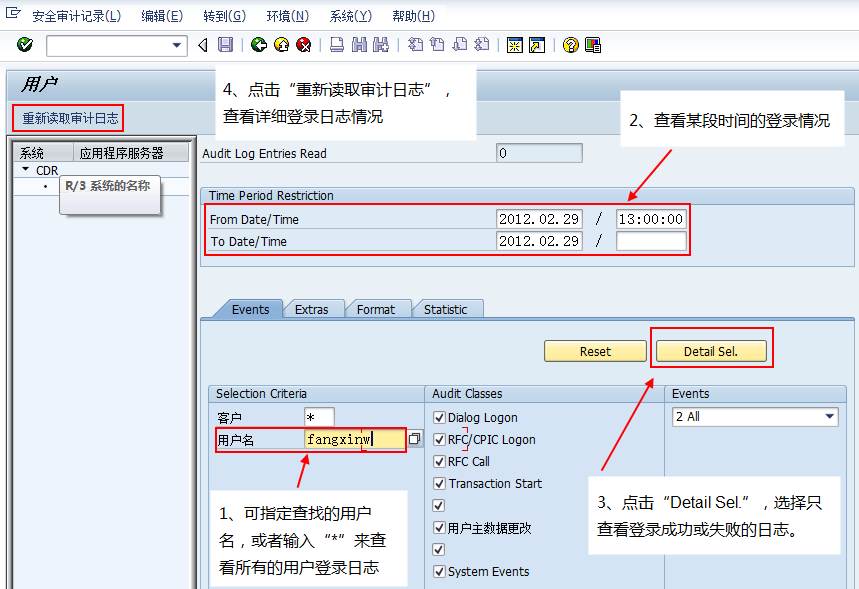Image resolution: width=859 pixels, height=589 pixels.
Task: Uncheck the Dialog Logon audit class
Action: point(439,418)
